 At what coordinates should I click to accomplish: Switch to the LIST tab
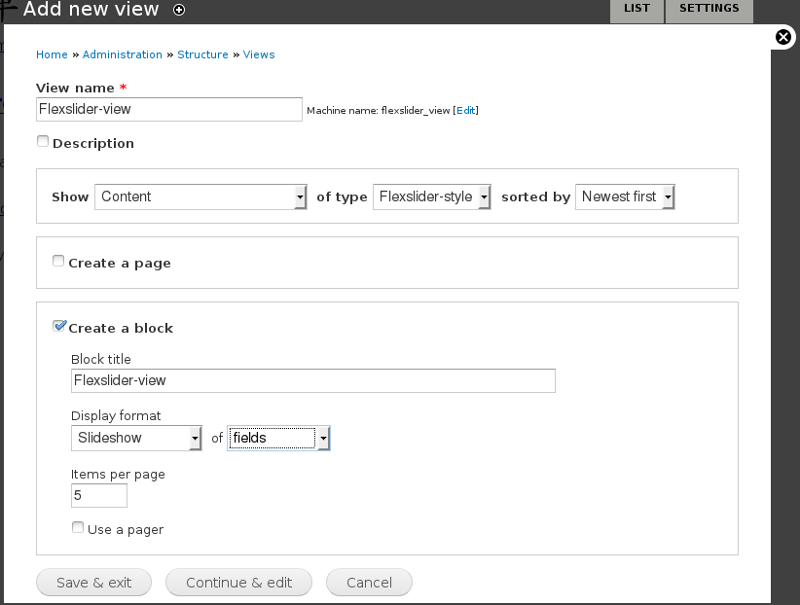click(637, 9)
